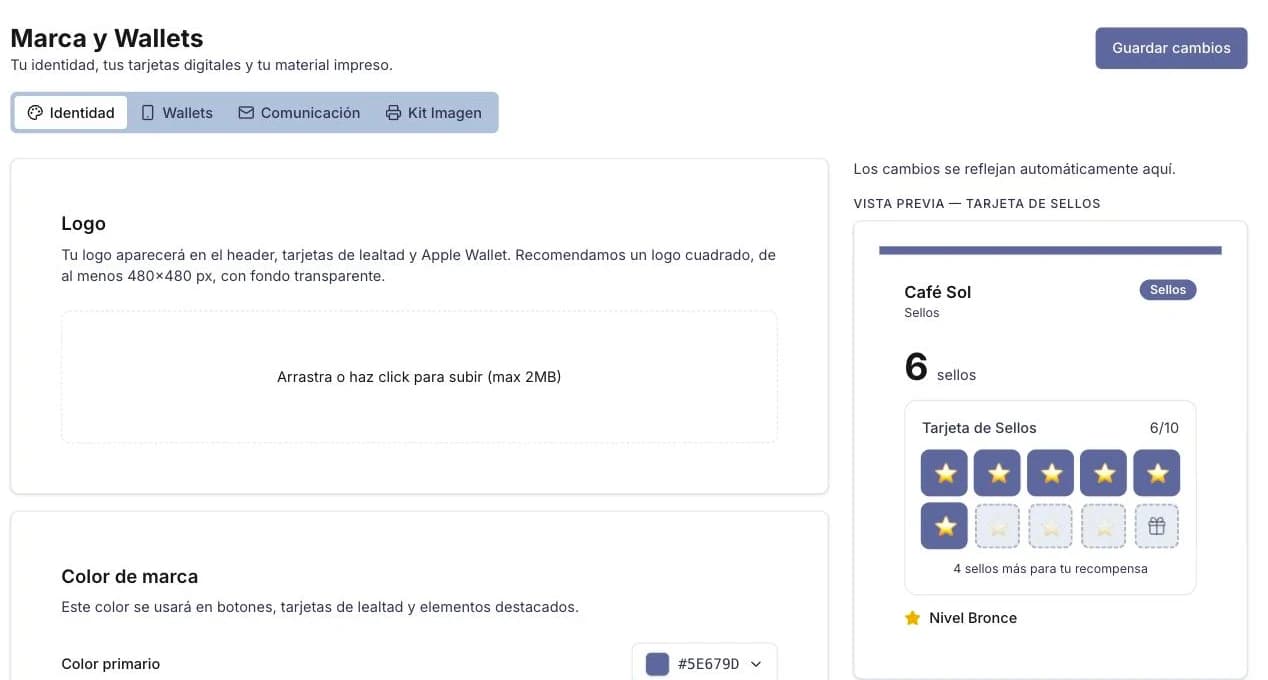This screenshot has width=1268, height=680.
Task: Click the filled star stamp in the second row
Action: click(944, 526)
